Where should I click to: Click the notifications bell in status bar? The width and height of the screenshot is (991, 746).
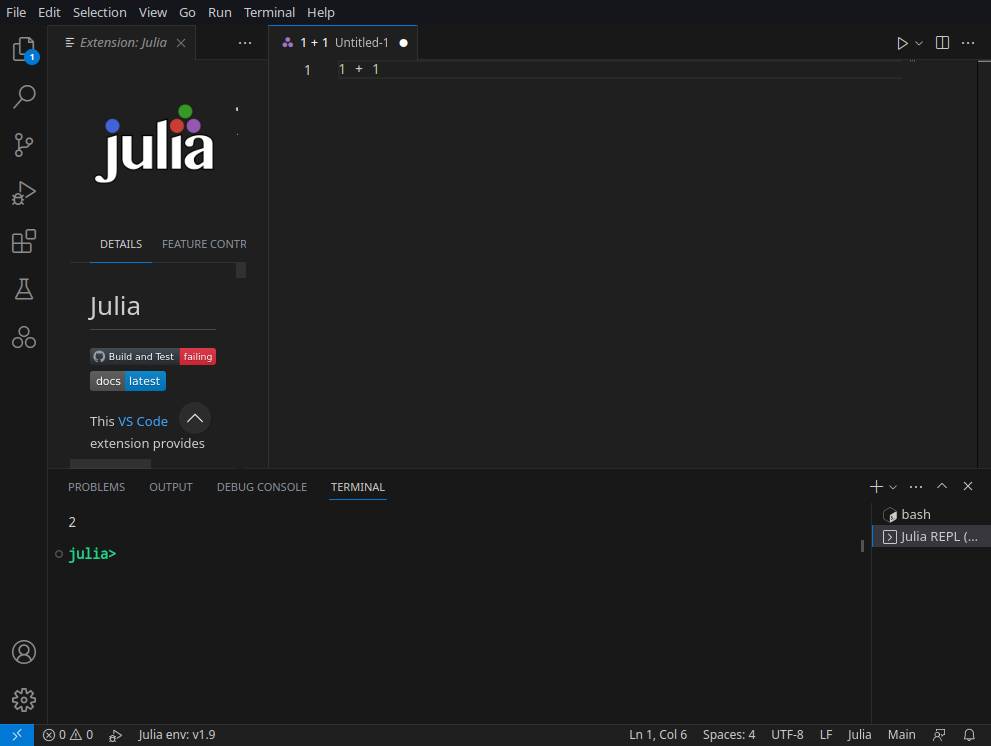click(x=969, y=735)
